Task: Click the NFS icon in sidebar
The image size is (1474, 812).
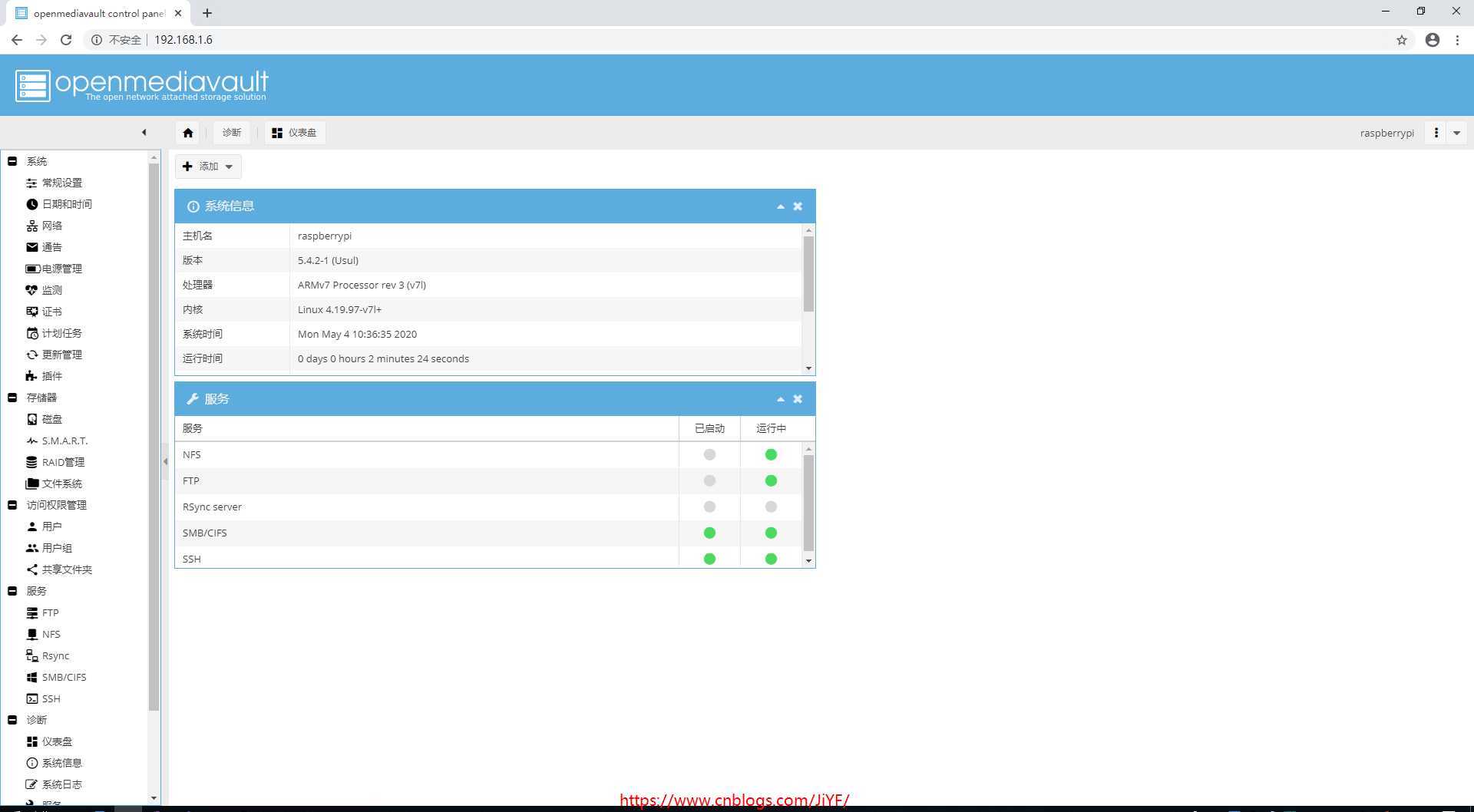Action: point(31,634)
